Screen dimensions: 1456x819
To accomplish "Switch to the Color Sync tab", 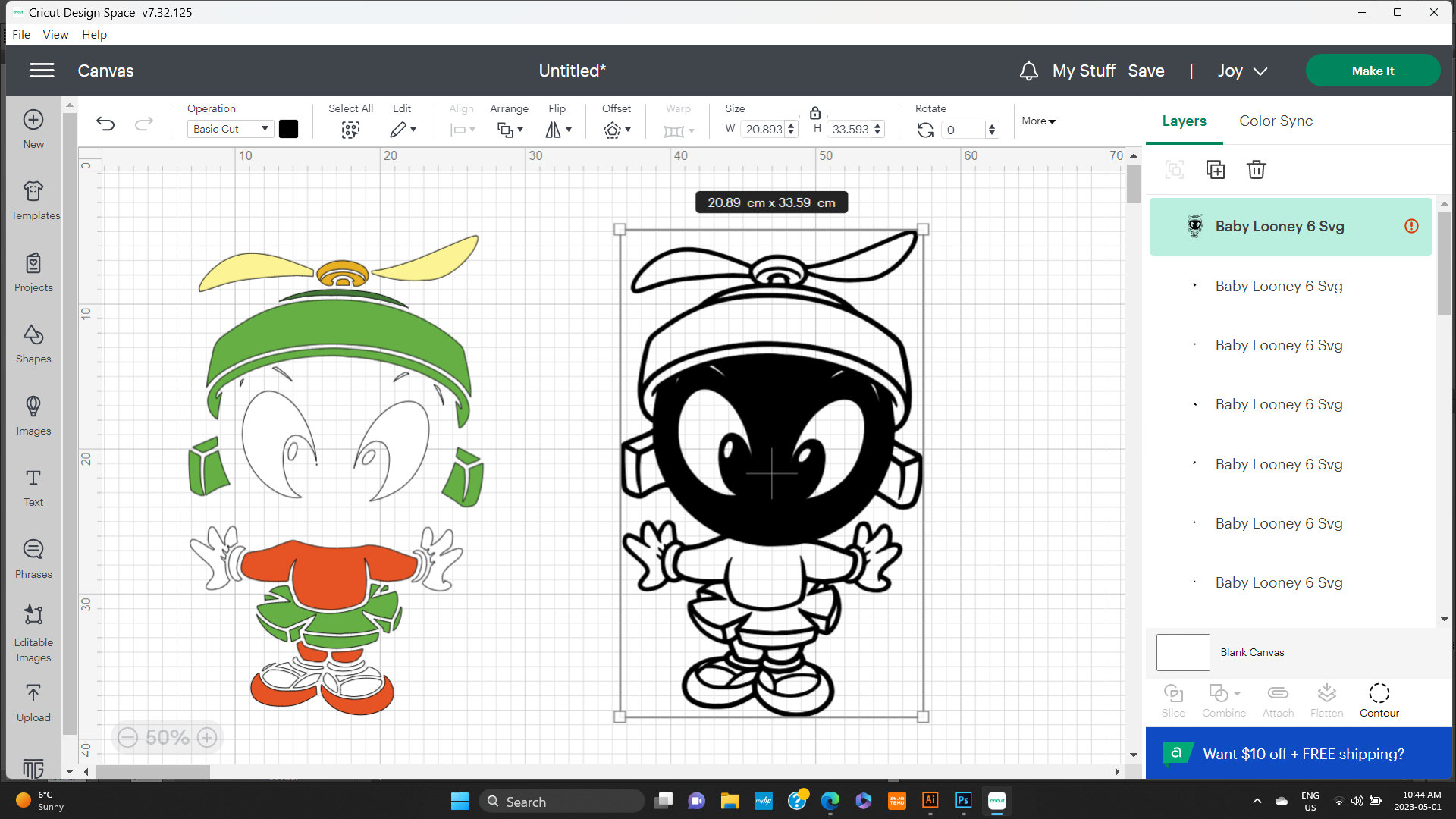I will [1276, 121].
